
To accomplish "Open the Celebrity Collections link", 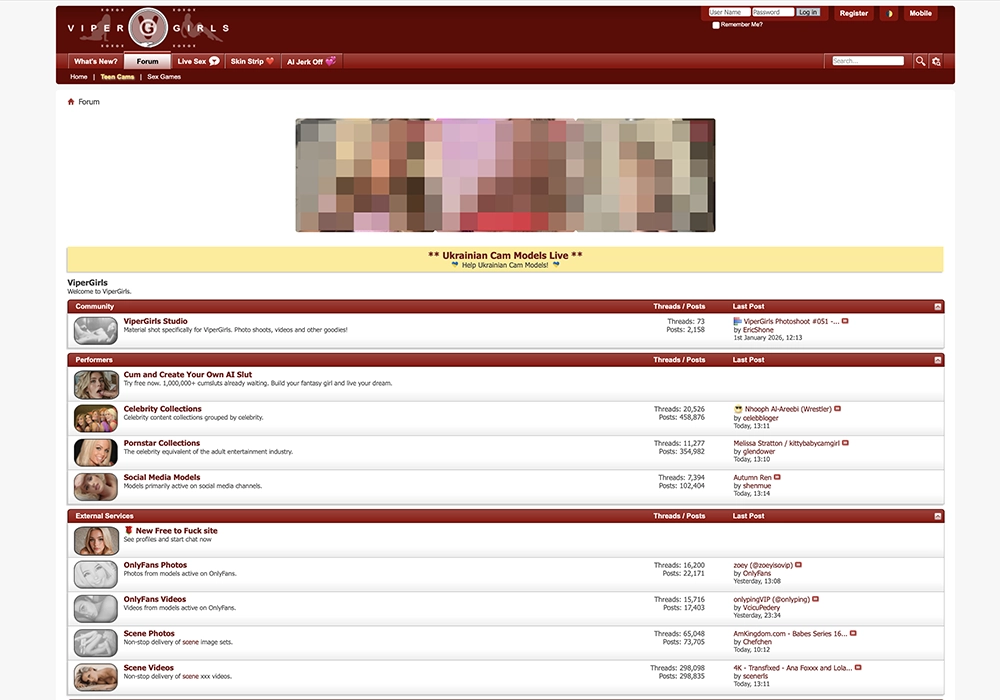I will [162, 408].
